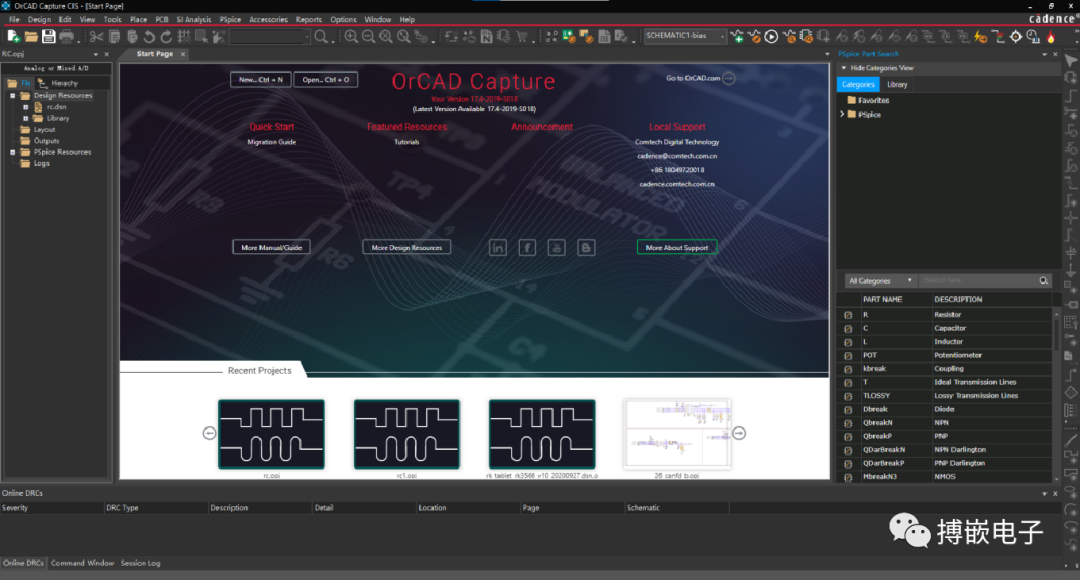Viewport: 1080px width, 580px height.
Task: Click the New Ctrl+N button
Action: tap(260, 80)
